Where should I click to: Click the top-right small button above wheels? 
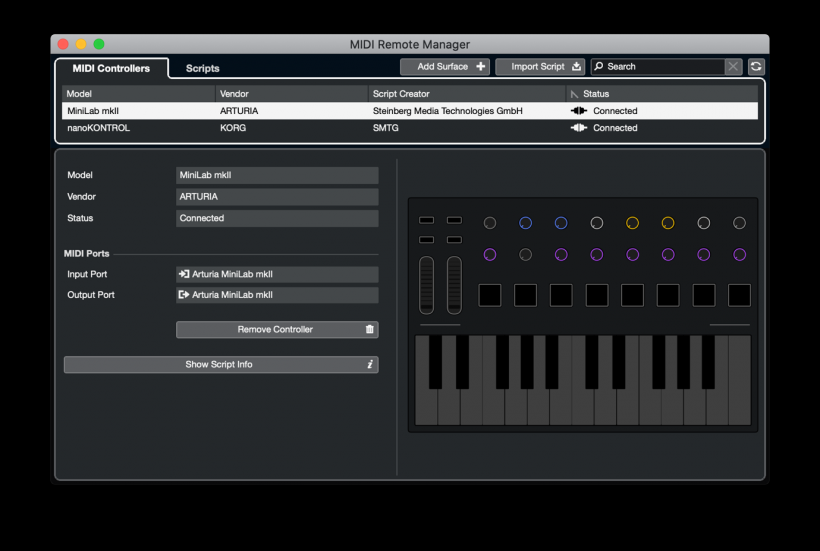[x=454, y=220]
